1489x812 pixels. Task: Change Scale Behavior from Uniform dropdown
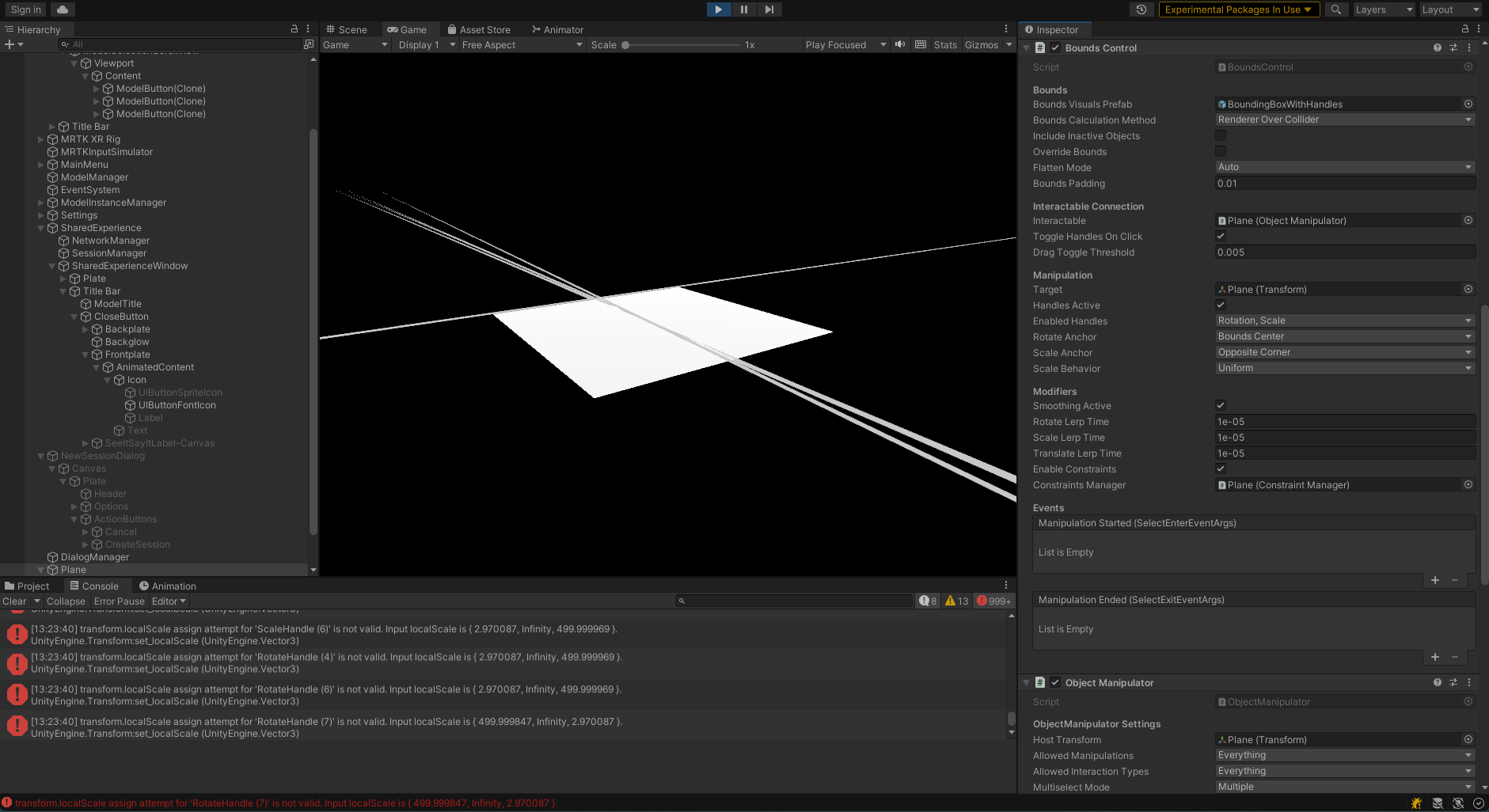tap(1344, 367)
